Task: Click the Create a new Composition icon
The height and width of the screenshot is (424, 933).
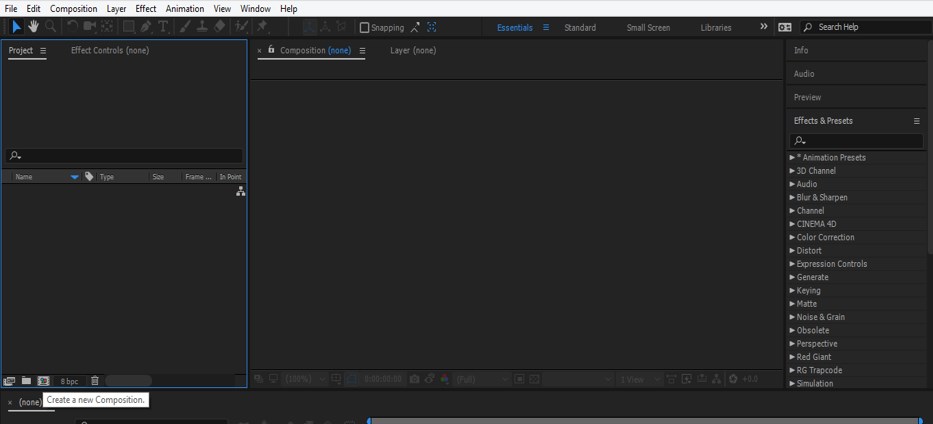Action: (x=43, y=381)
